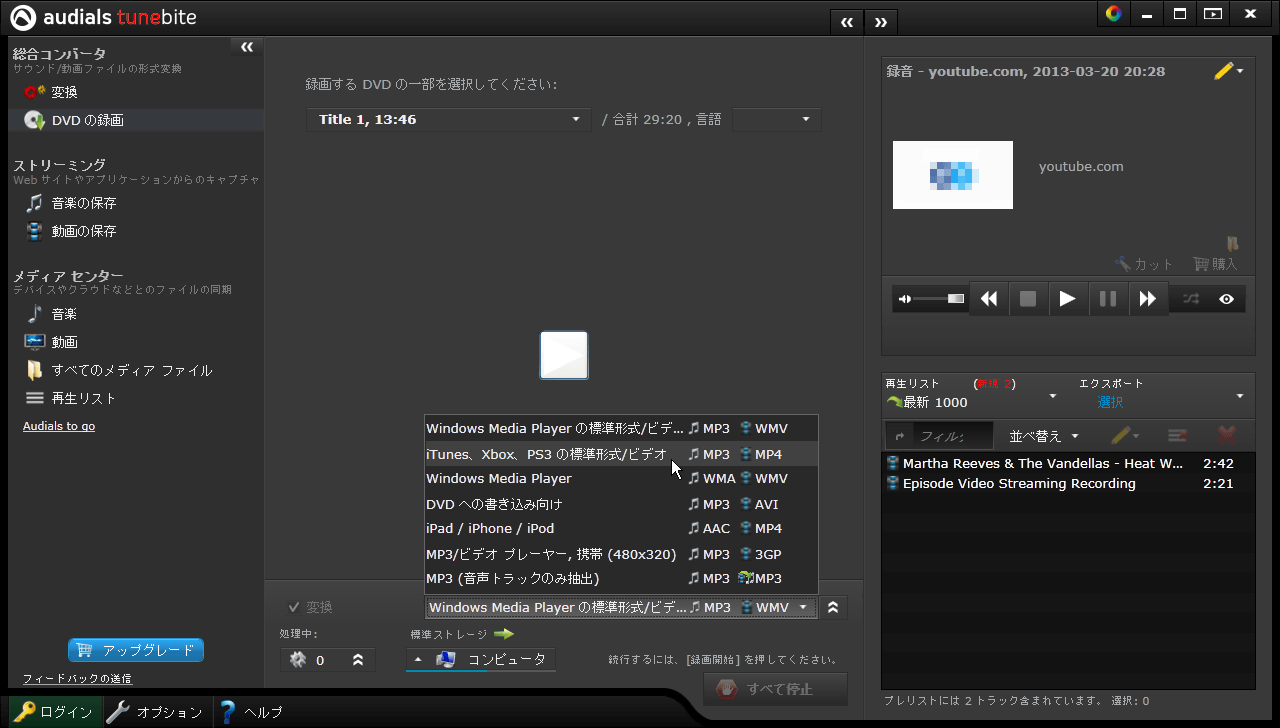1280x728 pixels.
Task: Select DVD への書き込み向け option
Action: pos(621,504)
